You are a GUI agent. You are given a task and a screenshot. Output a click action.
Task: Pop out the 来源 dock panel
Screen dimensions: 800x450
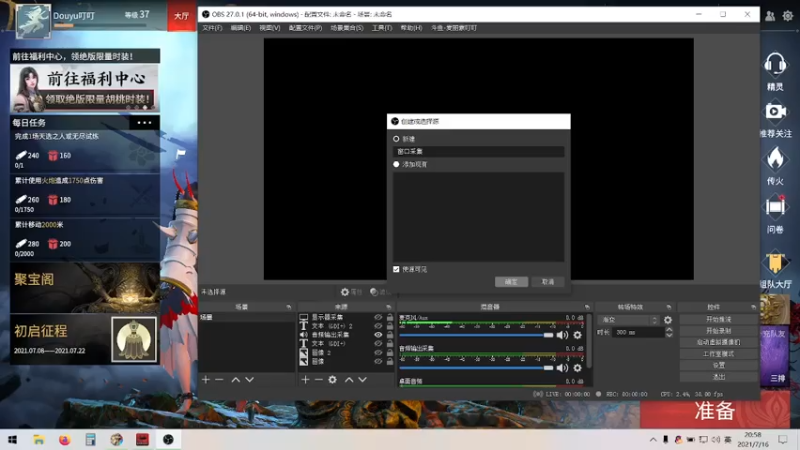coord(389,307)
